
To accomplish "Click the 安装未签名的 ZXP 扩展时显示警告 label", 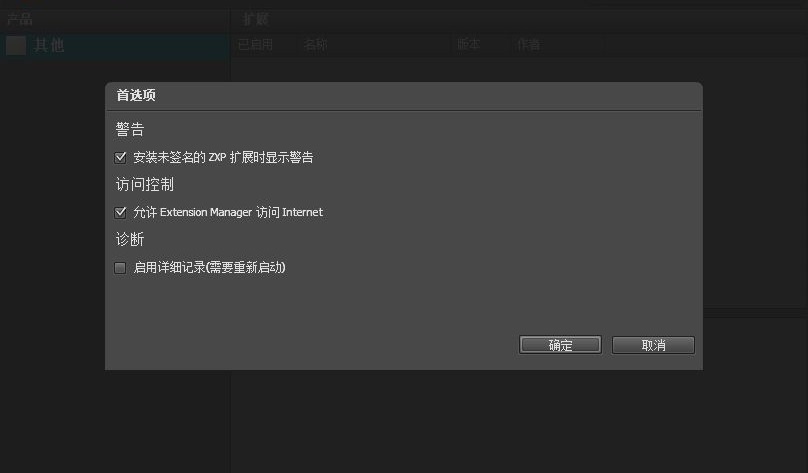I will 223,157.
